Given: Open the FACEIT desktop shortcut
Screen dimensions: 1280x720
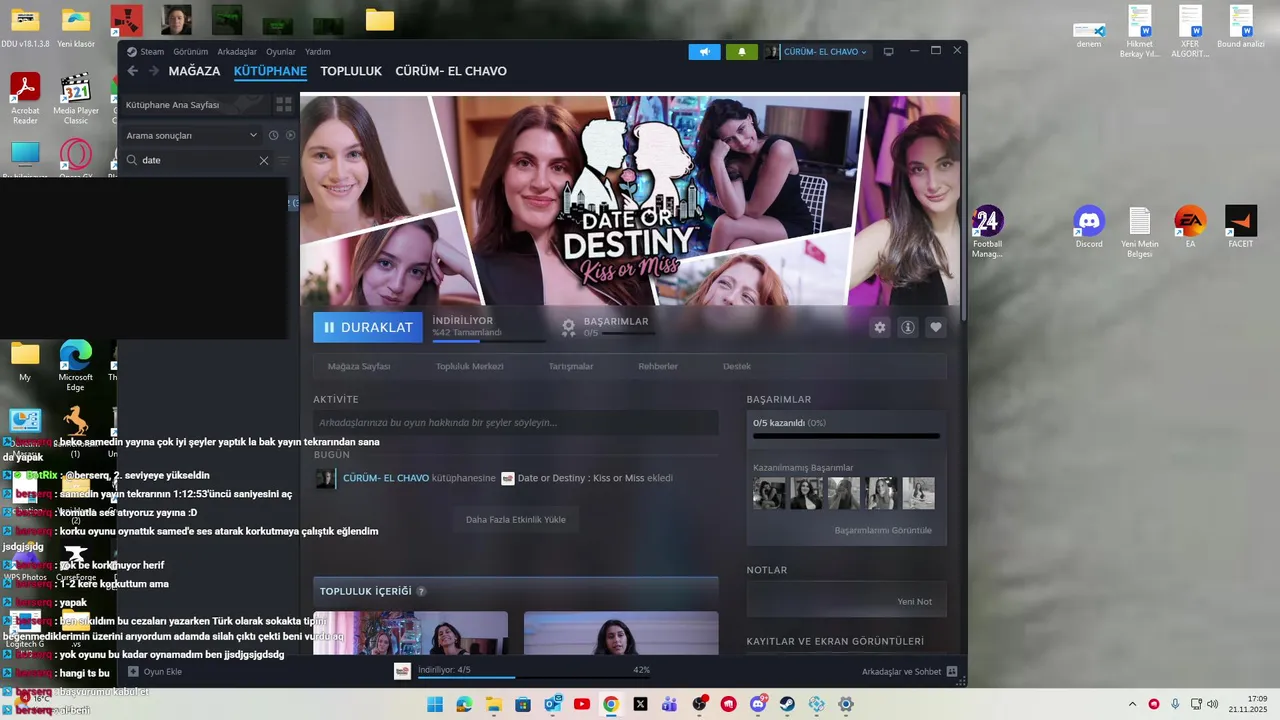Looking at the screenshot, I should [1241, 227].
